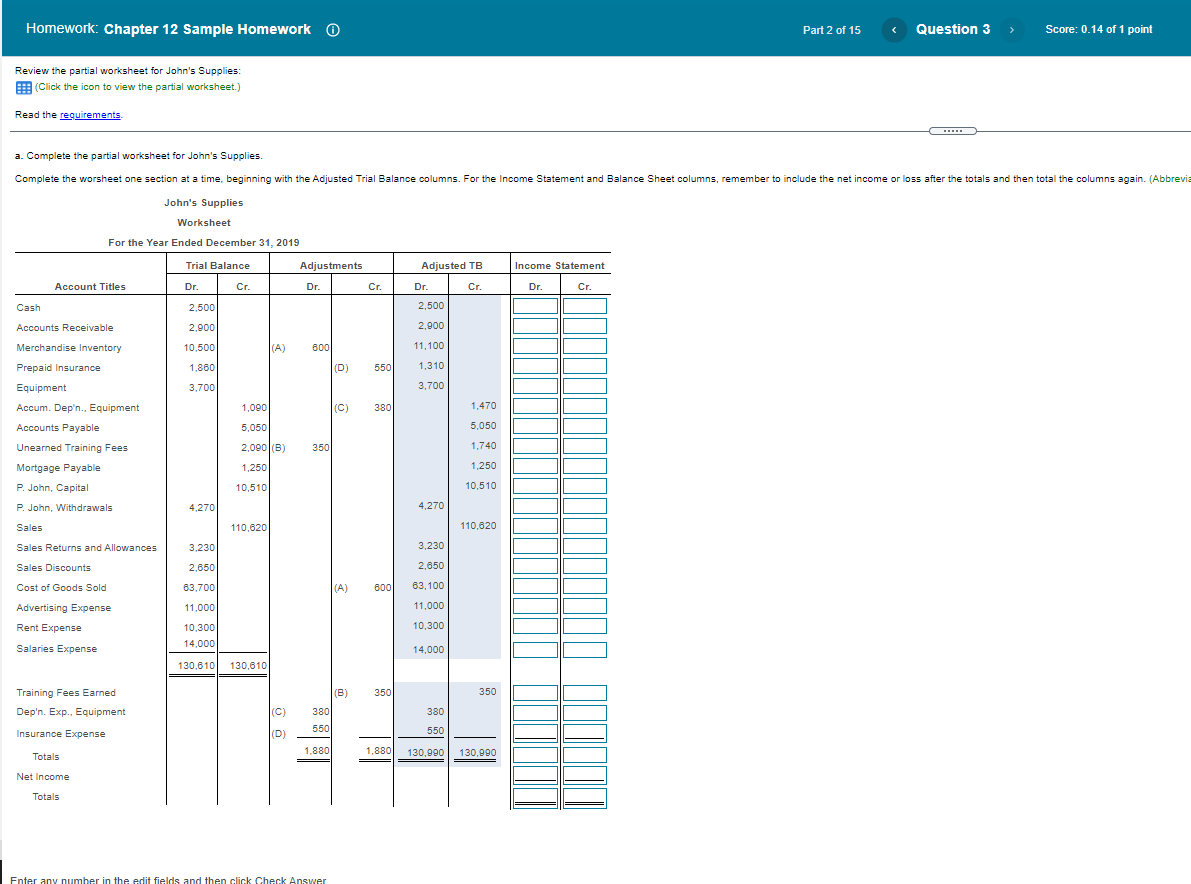Click Sales Income Statement Dr. field
The image size is (1191, 884).
[535, 526]
